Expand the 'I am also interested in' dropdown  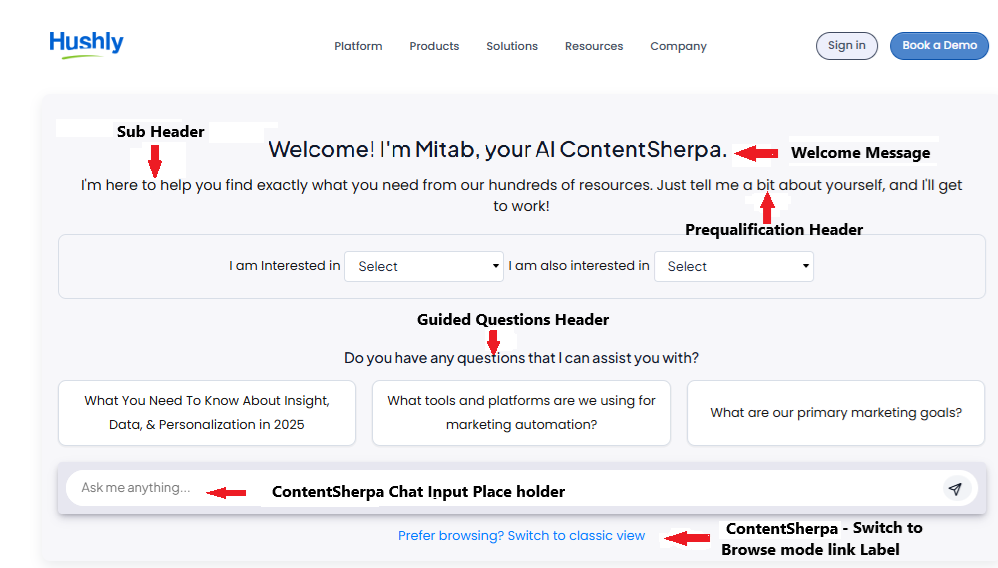coord(734,266)
